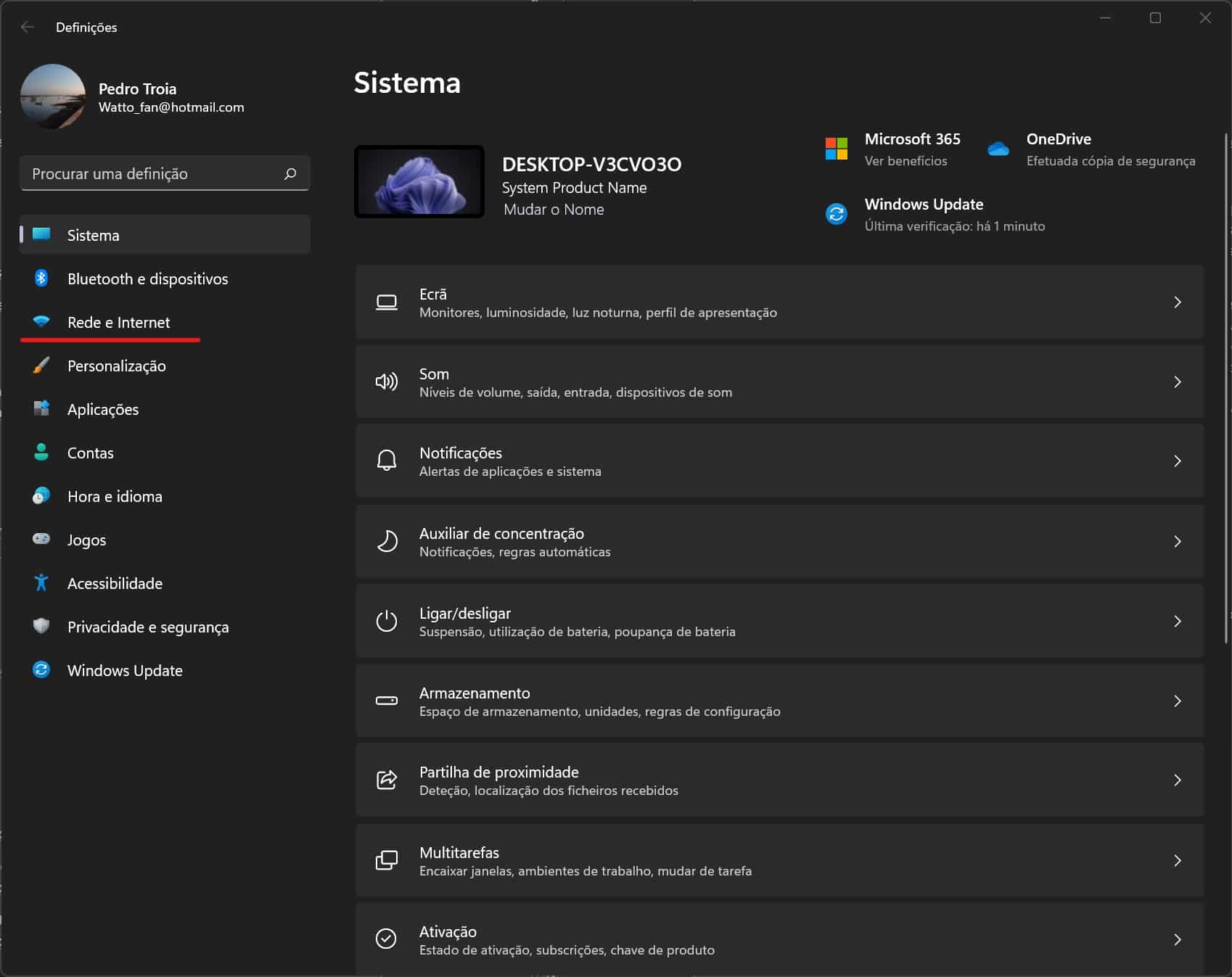Click the Microsoft 365 logo icon
Viewport: 1232px width, 977px height.
(836, 149)
